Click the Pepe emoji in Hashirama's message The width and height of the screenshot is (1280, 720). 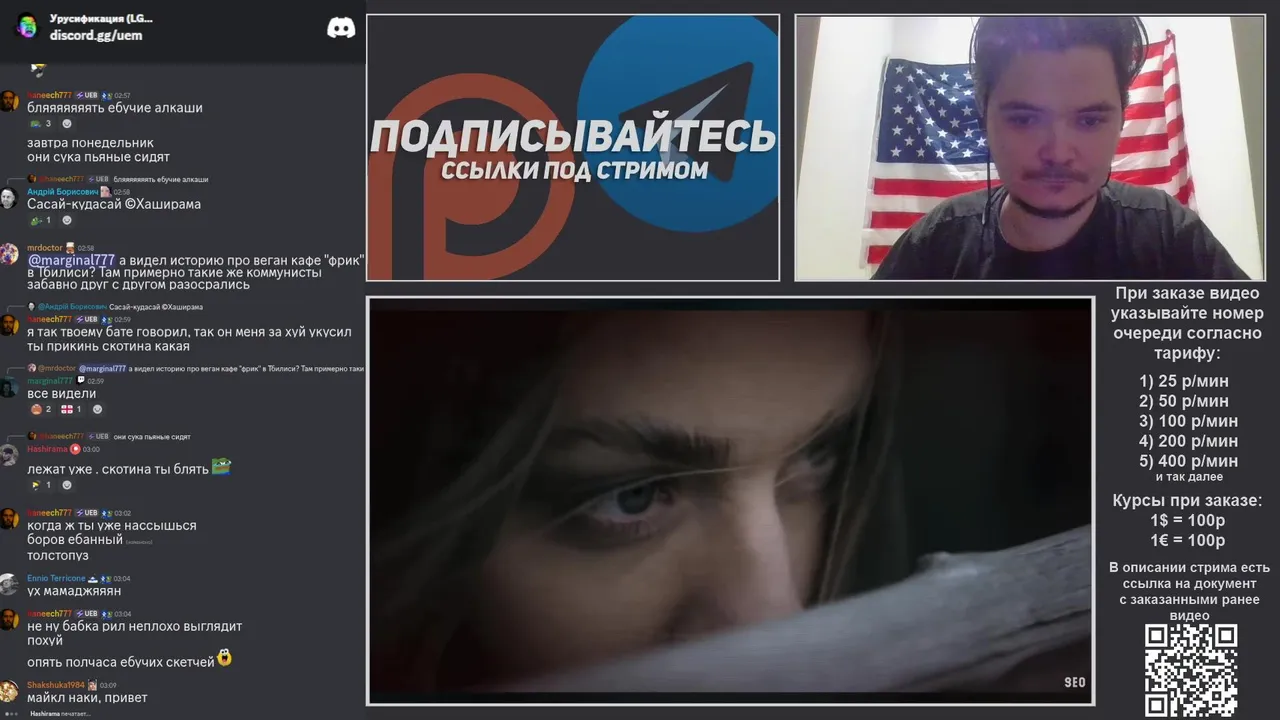pyautogui.click(x=221, y=466)
